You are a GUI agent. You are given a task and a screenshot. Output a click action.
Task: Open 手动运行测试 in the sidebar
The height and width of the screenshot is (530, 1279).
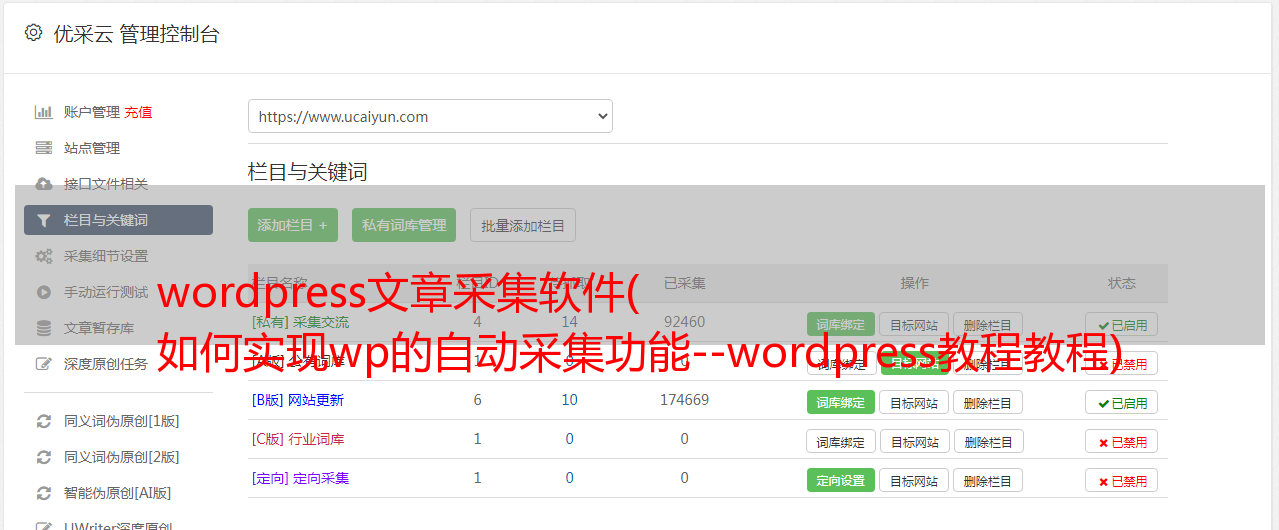[x=106, y=292]
